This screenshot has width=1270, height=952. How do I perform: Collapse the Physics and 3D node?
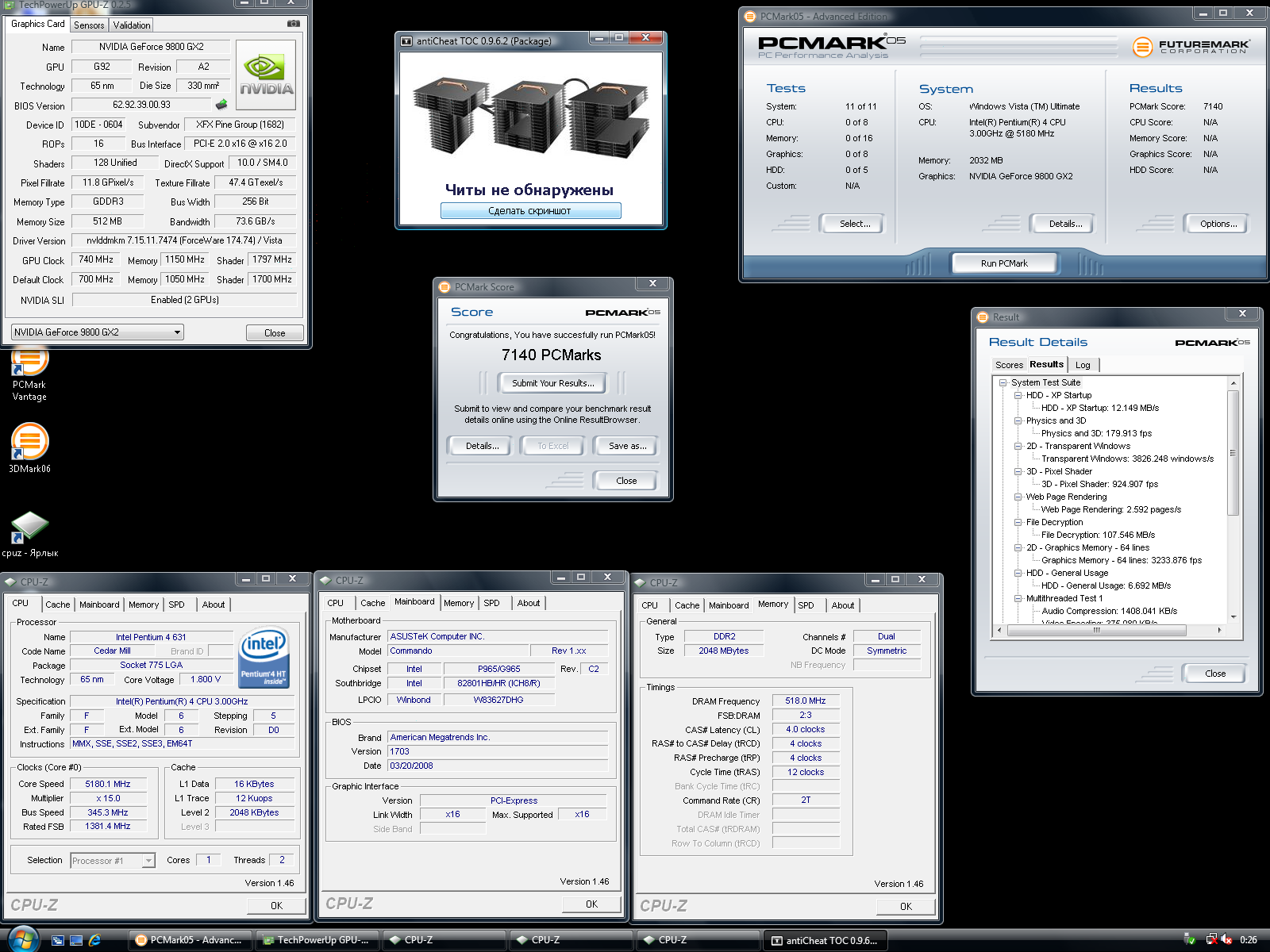tap(1018, 420)
